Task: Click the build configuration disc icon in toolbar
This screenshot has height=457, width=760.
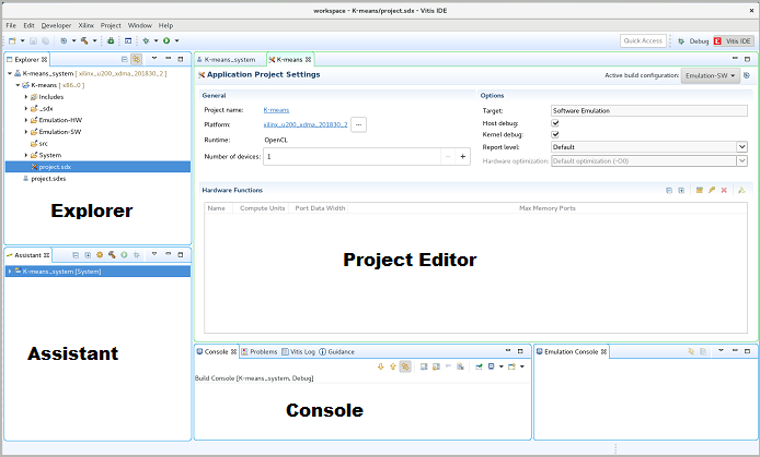Action: click(63, 41)
